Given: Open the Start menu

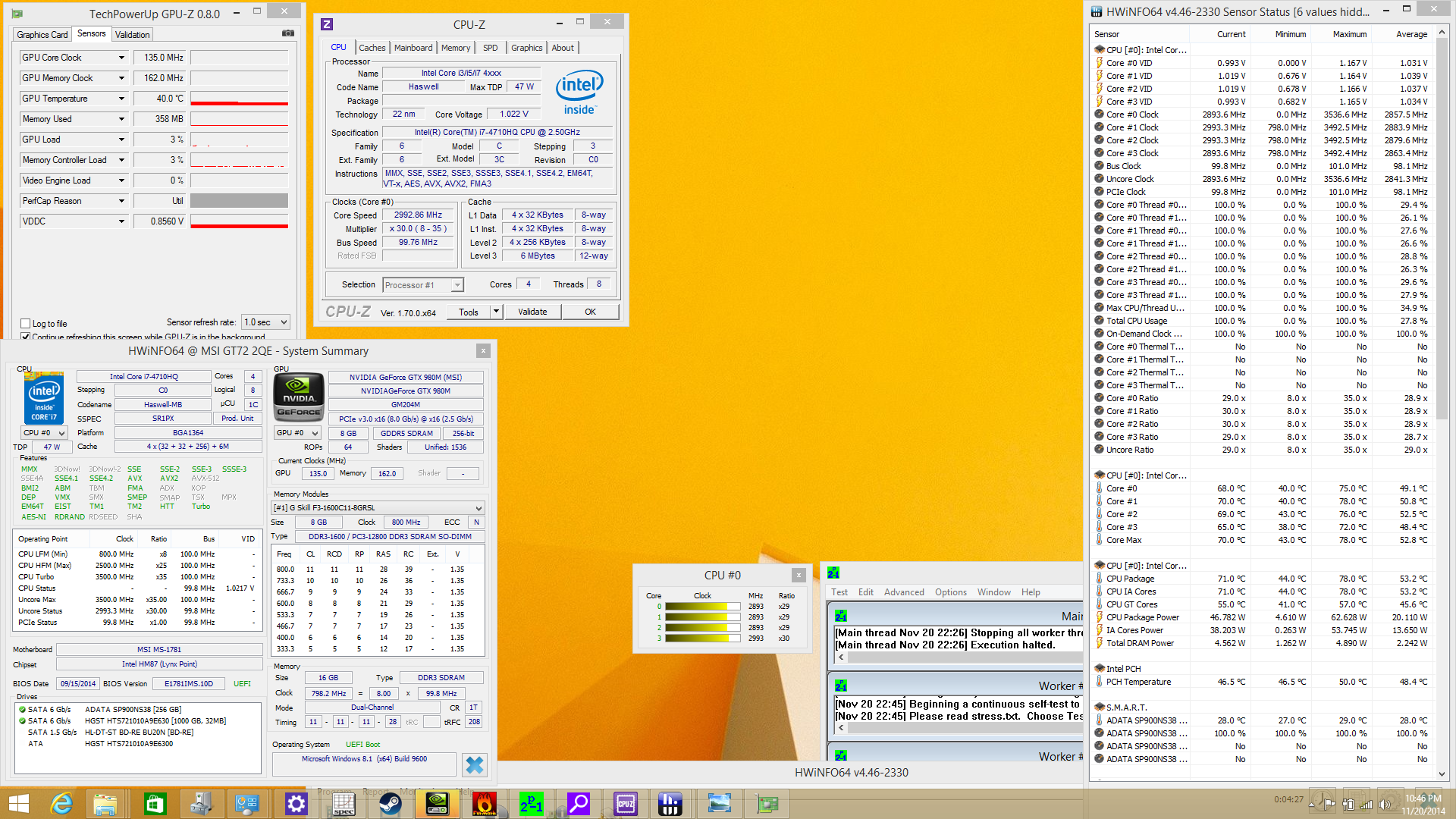Looking at the screenshot, I should [18, 804].
